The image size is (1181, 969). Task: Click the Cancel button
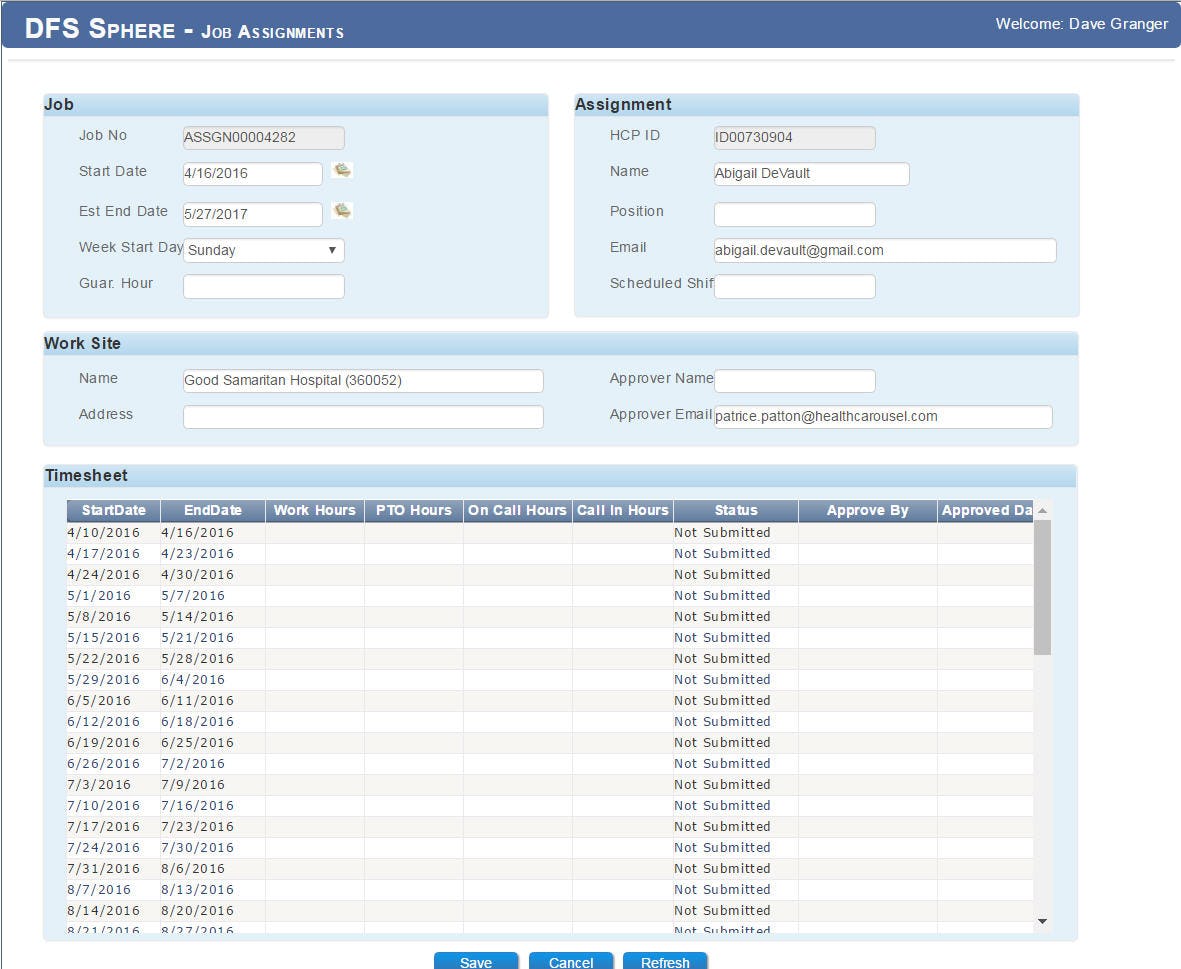[x=571, y=961]
